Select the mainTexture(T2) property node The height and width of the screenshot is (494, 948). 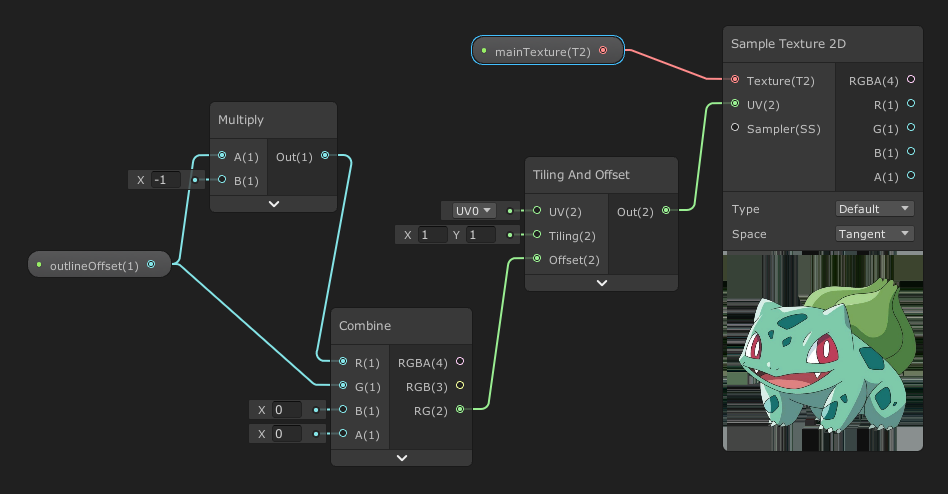[x=548, y=50]
